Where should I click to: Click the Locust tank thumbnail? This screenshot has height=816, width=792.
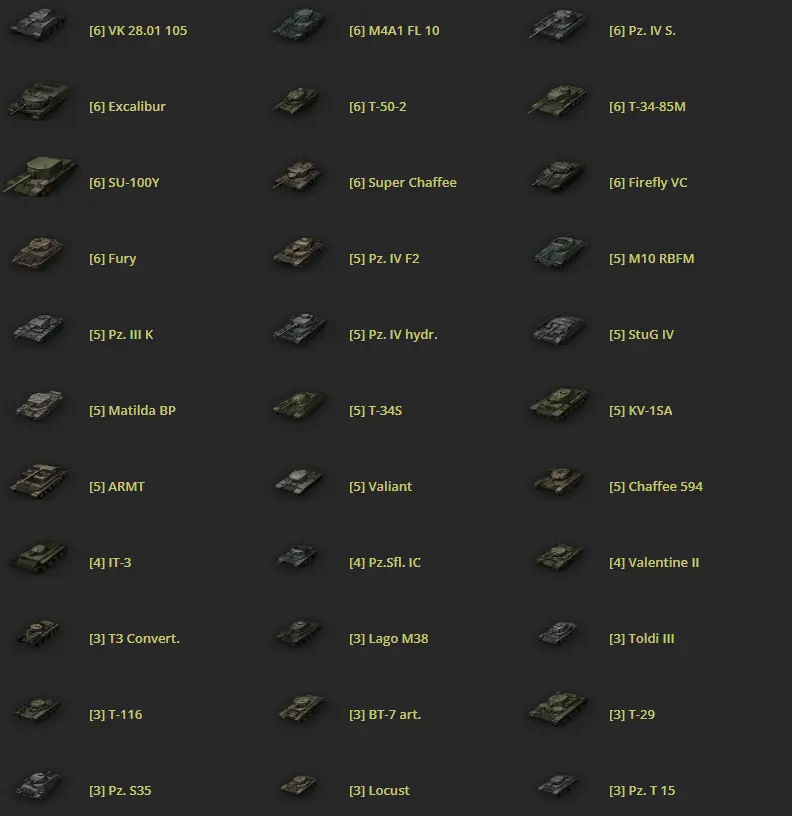299,785
